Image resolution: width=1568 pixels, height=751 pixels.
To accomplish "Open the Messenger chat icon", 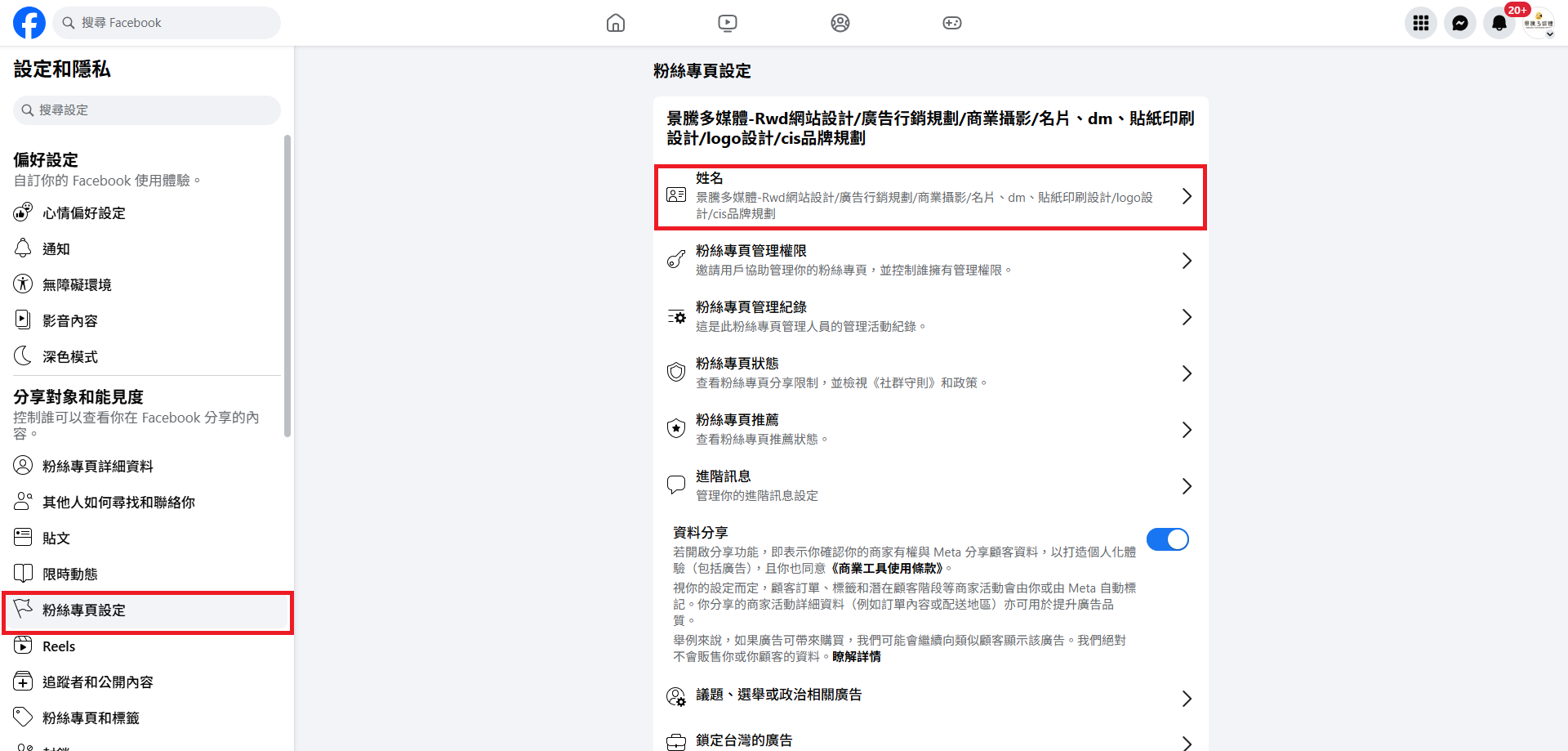I will 1459,23.
